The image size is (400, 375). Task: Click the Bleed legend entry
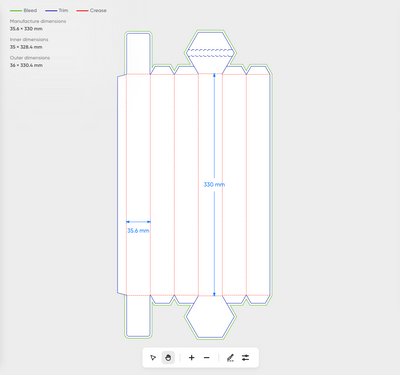pos(23,10)
